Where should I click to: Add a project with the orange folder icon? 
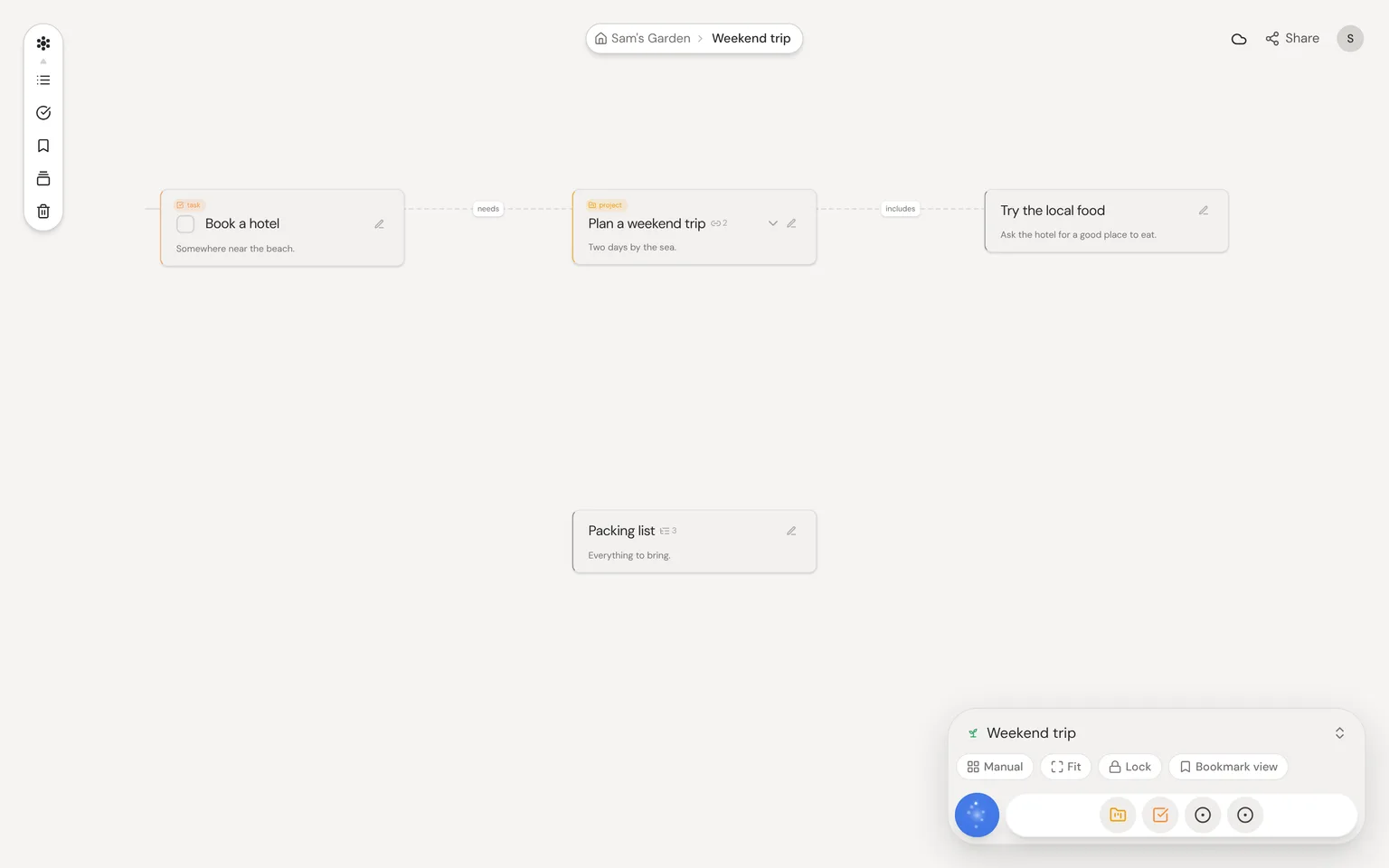tap(1118, 815)
